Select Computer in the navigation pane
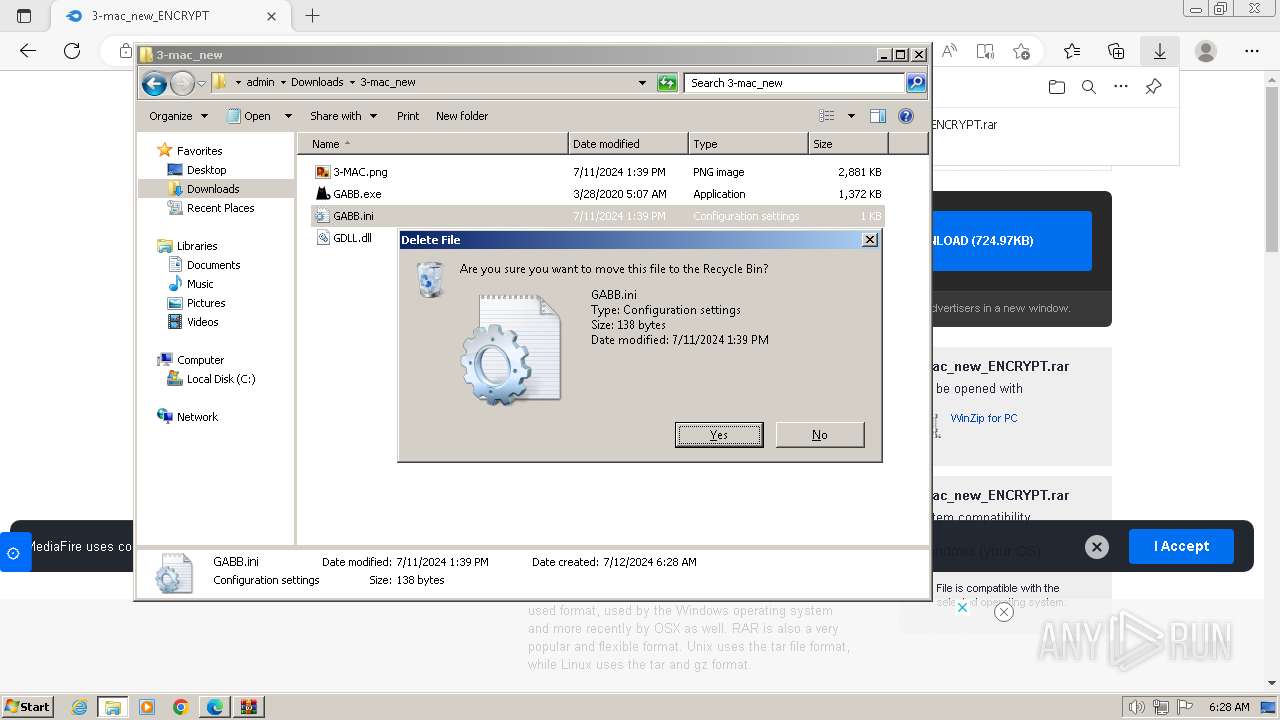 coord(200,360)
